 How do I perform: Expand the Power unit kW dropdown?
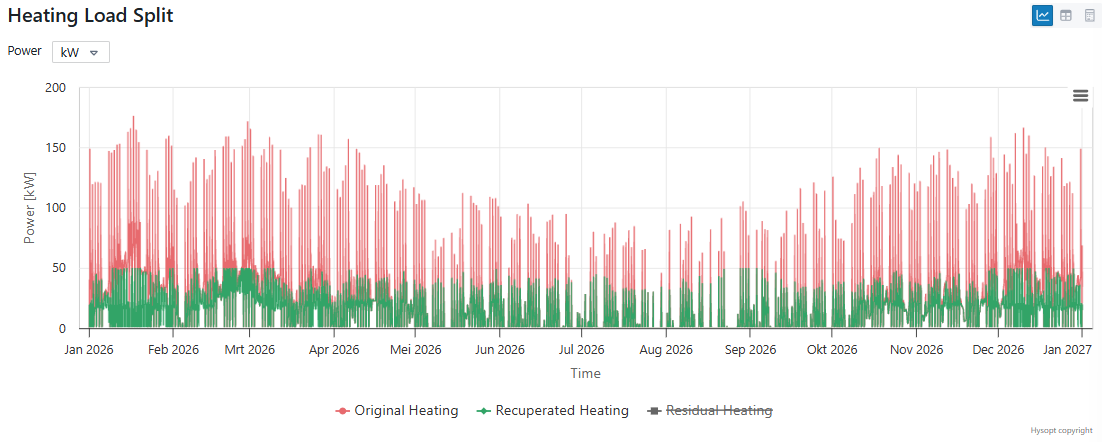pos(81,52)
